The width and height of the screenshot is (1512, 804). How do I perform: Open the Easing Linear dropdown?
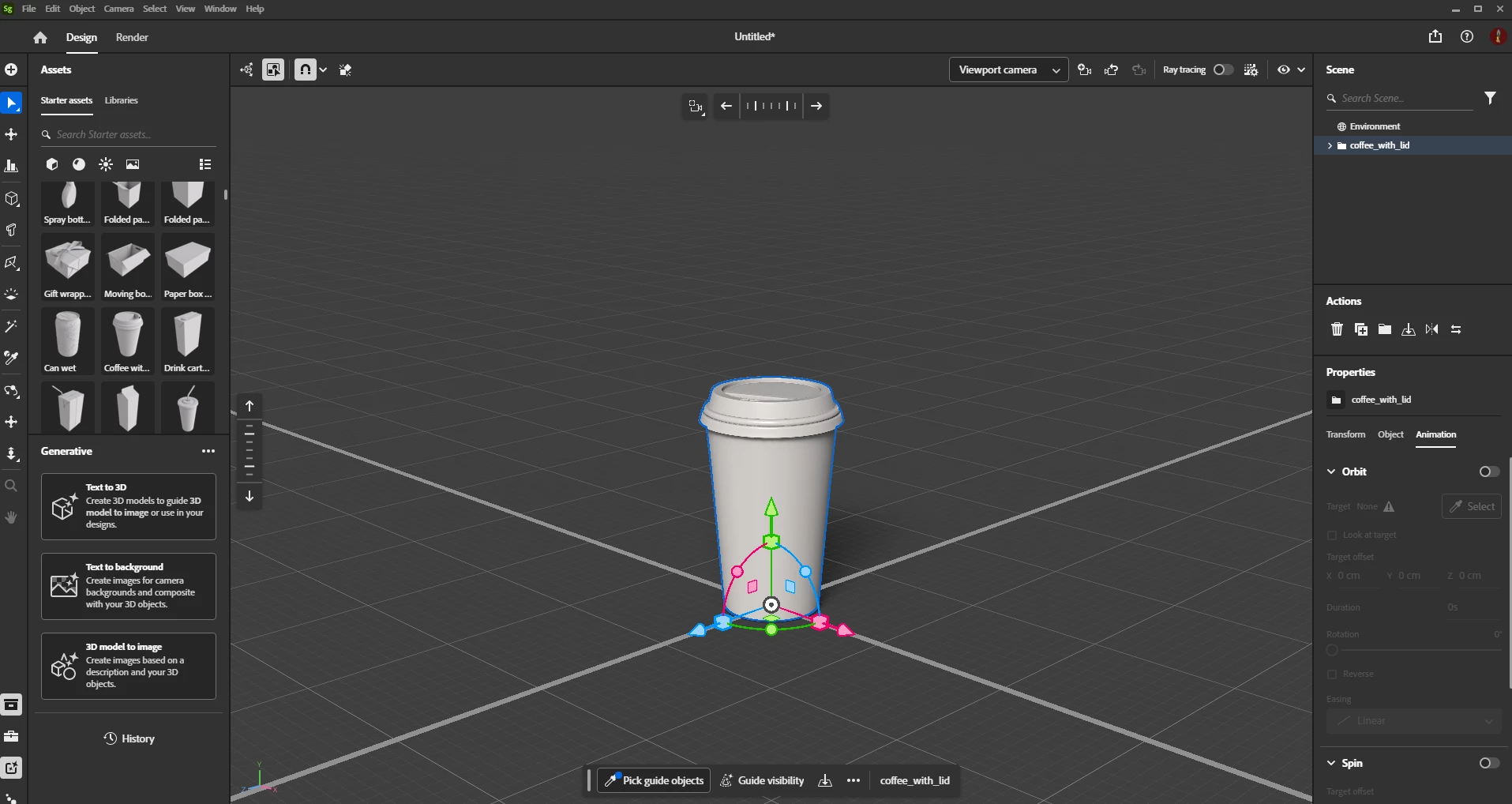[x=1413, y=721]
